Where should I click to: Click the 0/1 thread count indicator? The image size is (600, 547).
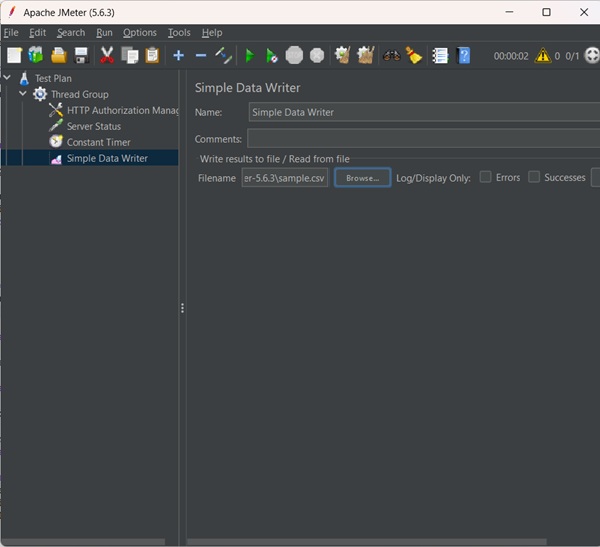coord(572,56)
